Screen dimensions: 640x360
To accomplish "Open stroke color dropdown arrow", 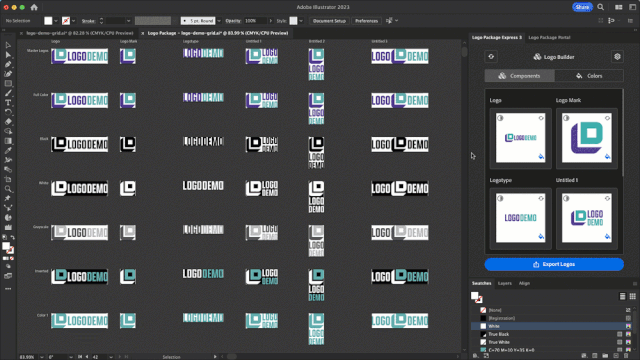I will point(73,21).
